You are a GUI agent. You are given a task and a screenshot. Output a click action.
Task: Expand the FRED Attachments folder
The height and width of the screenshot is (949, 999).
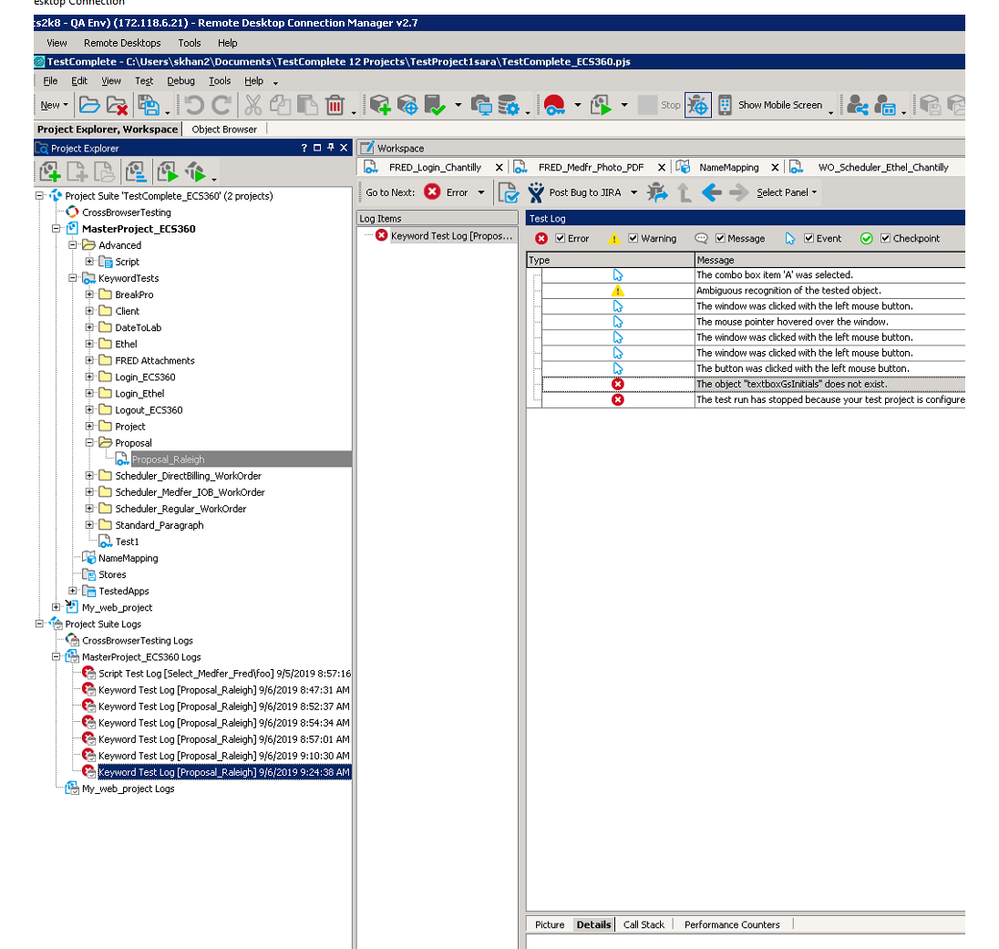90,361
